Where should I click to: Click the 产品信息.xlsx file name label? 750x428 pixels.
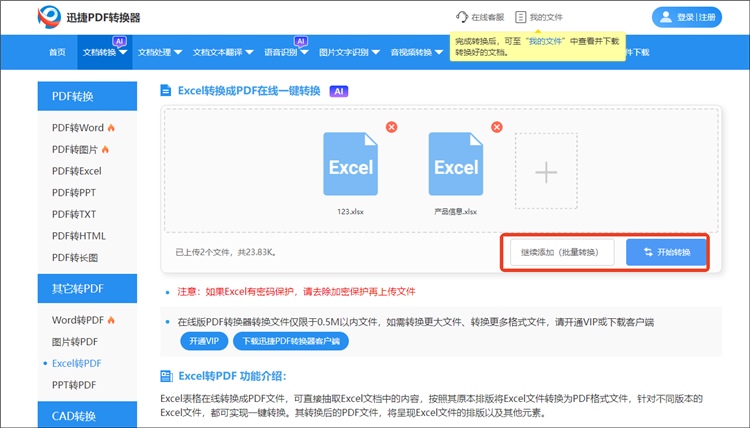[455, 211]
